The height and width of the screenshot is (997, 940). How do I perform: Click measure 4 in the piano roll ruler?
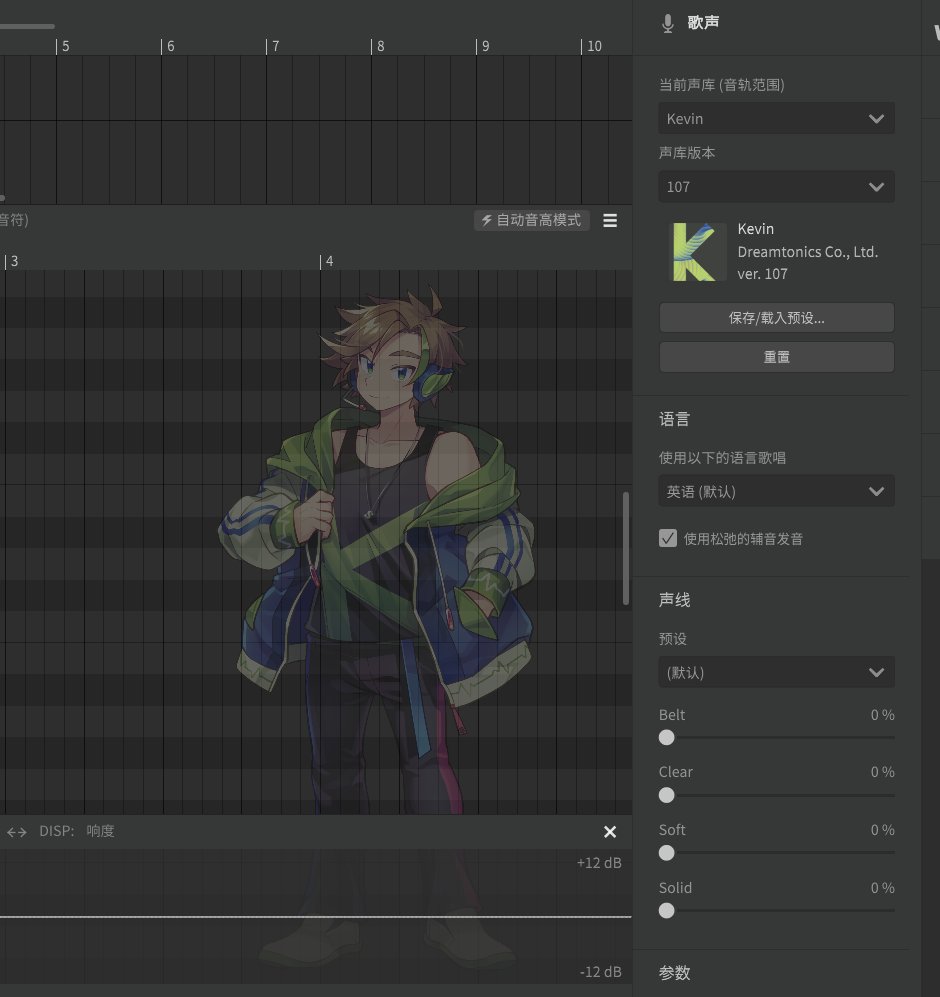(329, 261)
